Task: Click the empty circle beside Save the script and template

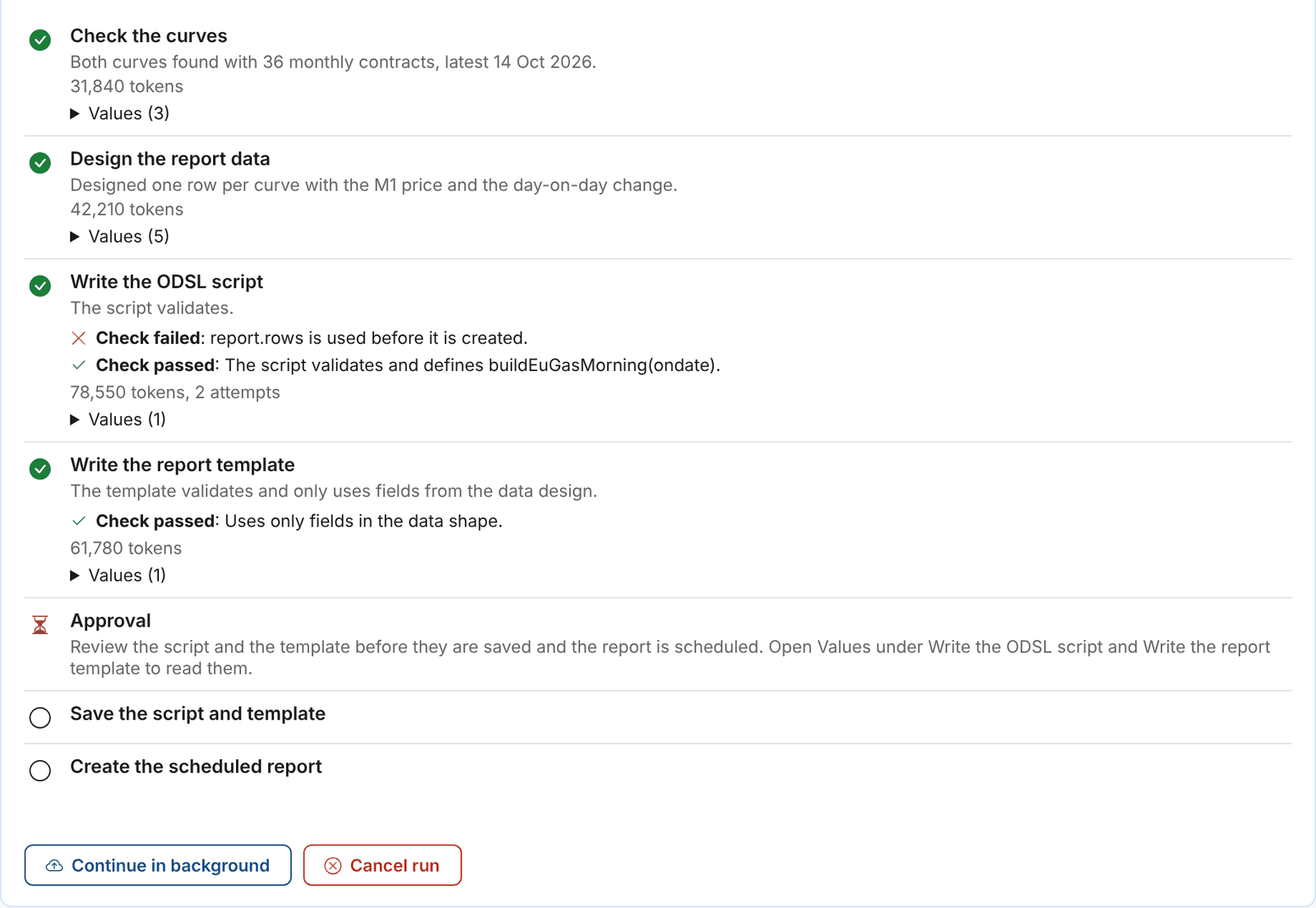Action: coord(40,717)
